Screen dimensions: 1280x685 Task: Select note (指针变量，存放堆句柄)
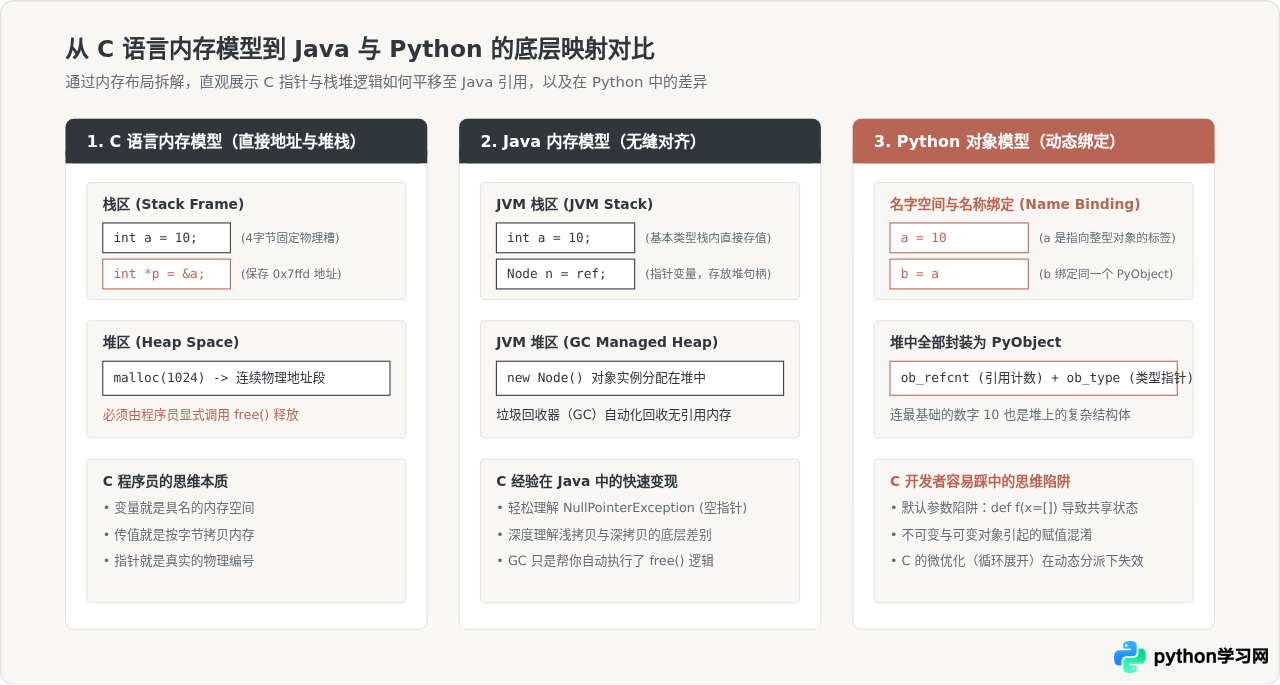pyautogui.click(x=708, y=274)
